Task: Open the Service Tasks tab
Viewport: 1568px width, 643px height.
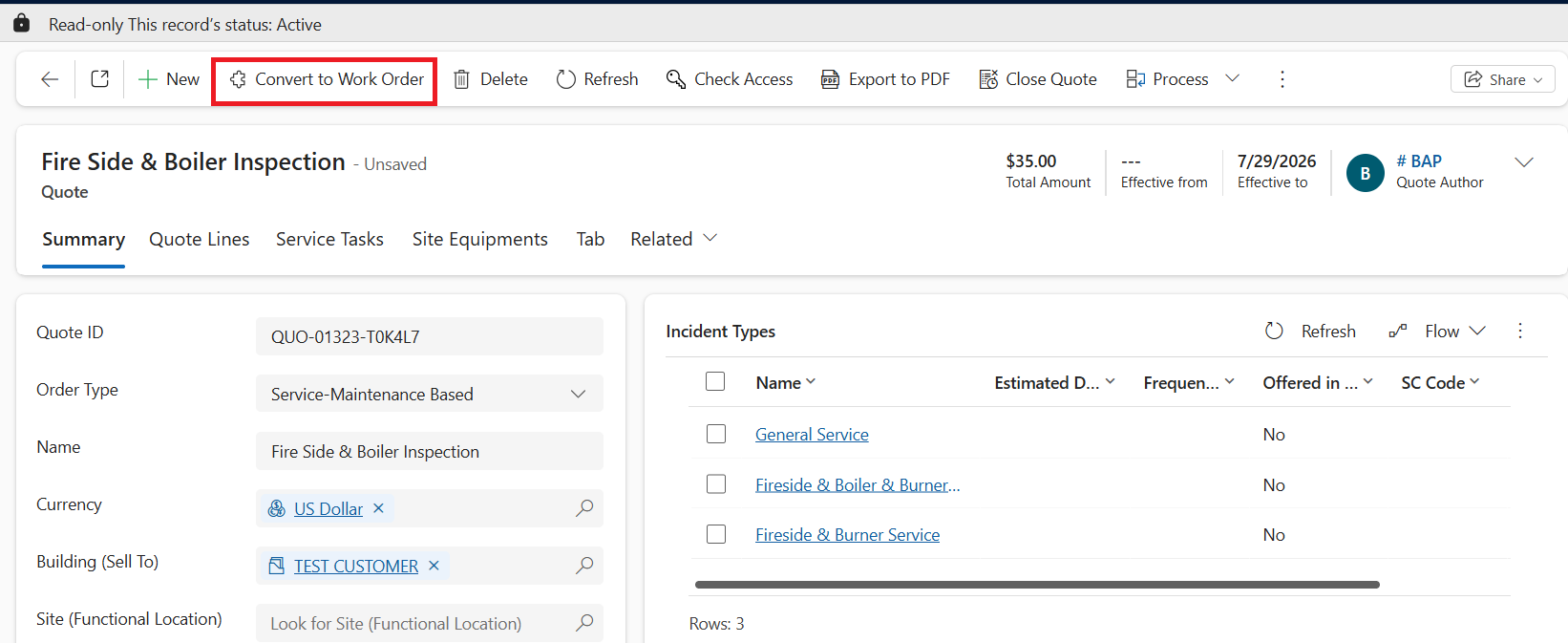Action: click(x=329, y=240)
